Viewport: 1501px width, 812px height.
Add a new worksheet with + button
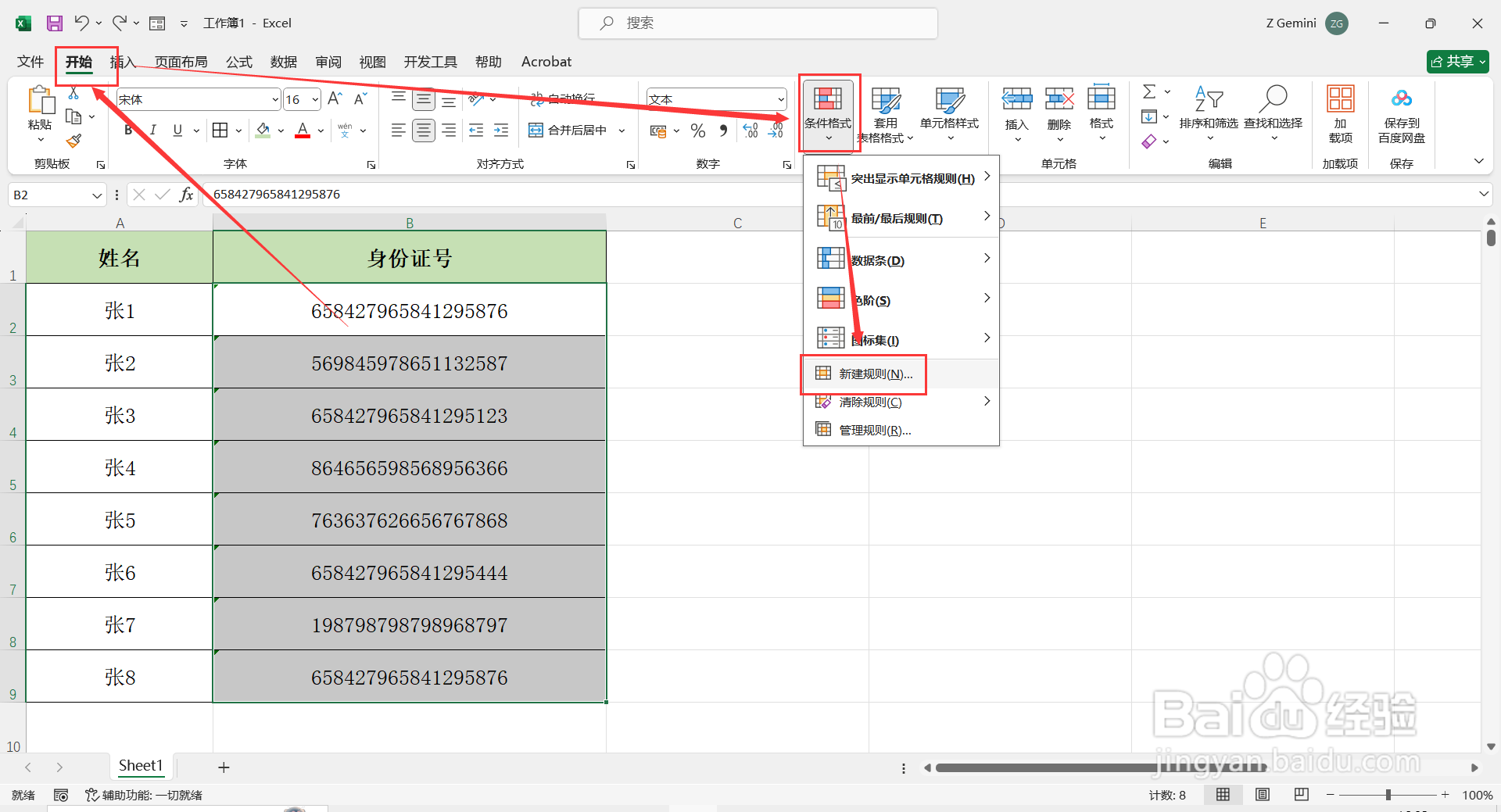[x=224, y=767]
